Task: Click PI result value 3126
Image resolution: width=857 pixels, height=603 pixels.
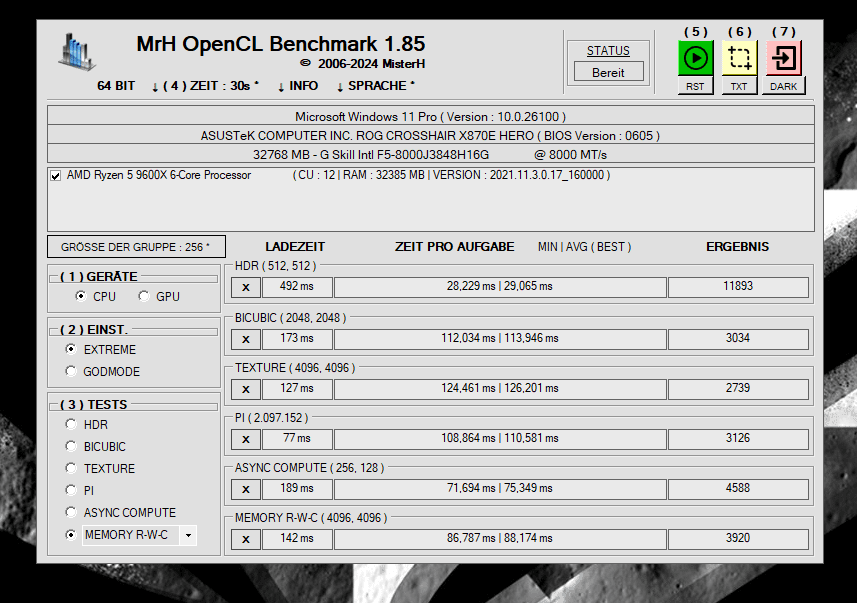Action: (x=738, y=439)
